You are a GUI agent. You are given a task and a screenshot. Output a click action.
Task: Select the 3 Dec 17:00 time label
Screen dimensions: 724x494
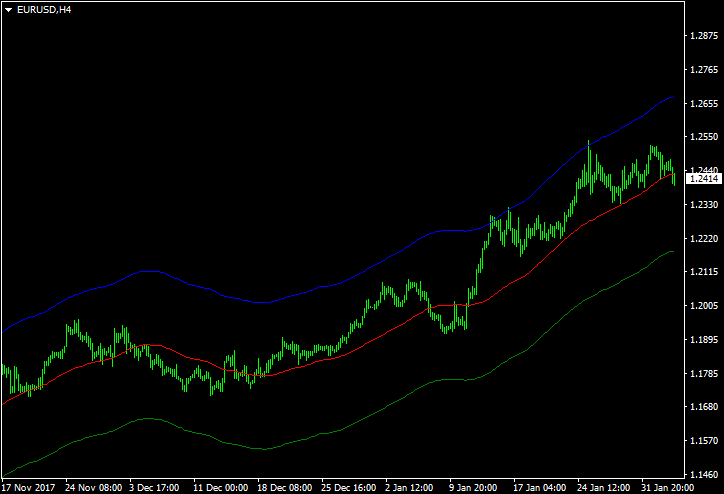click(153, 487)
